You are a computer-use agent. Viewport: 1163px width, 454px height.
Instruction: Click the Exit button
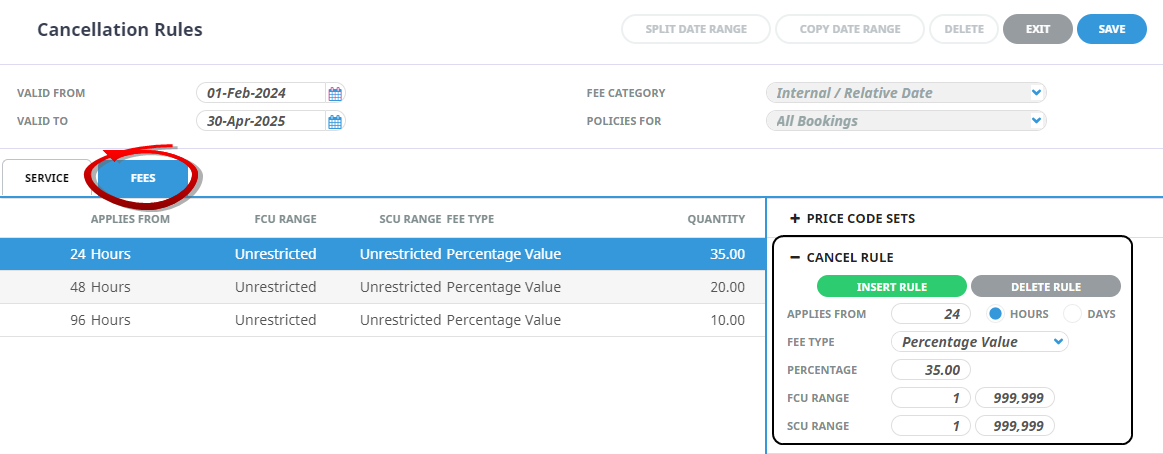coord(1038,29)
